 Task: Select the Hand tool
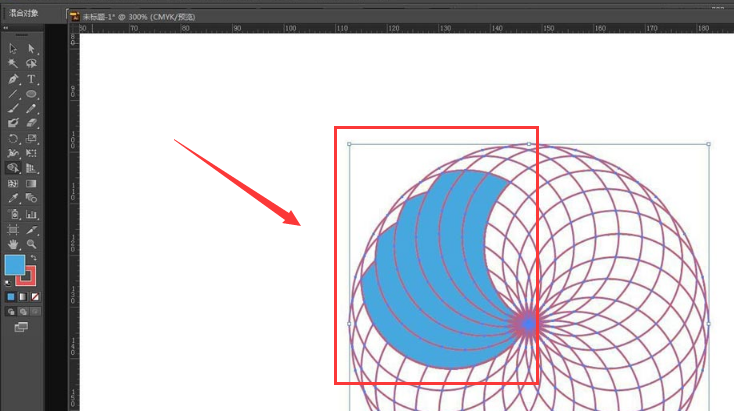[13, 244]
